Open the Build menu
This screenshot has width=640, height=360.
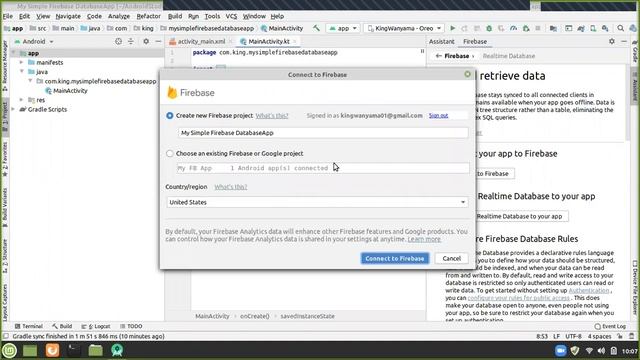click(175, 16)
